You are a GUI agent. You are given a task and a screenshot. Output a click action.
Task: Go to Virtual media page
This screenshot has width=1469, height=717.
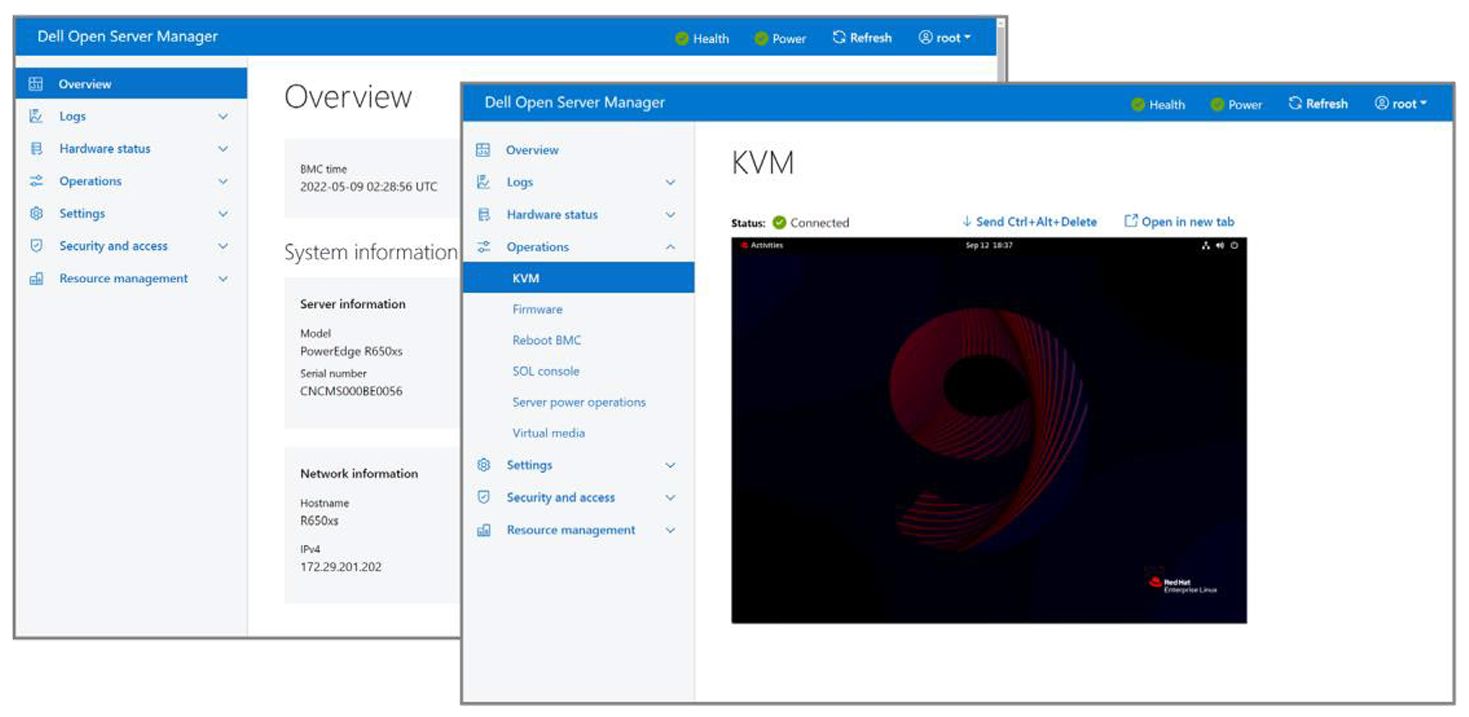pos(548,433)
